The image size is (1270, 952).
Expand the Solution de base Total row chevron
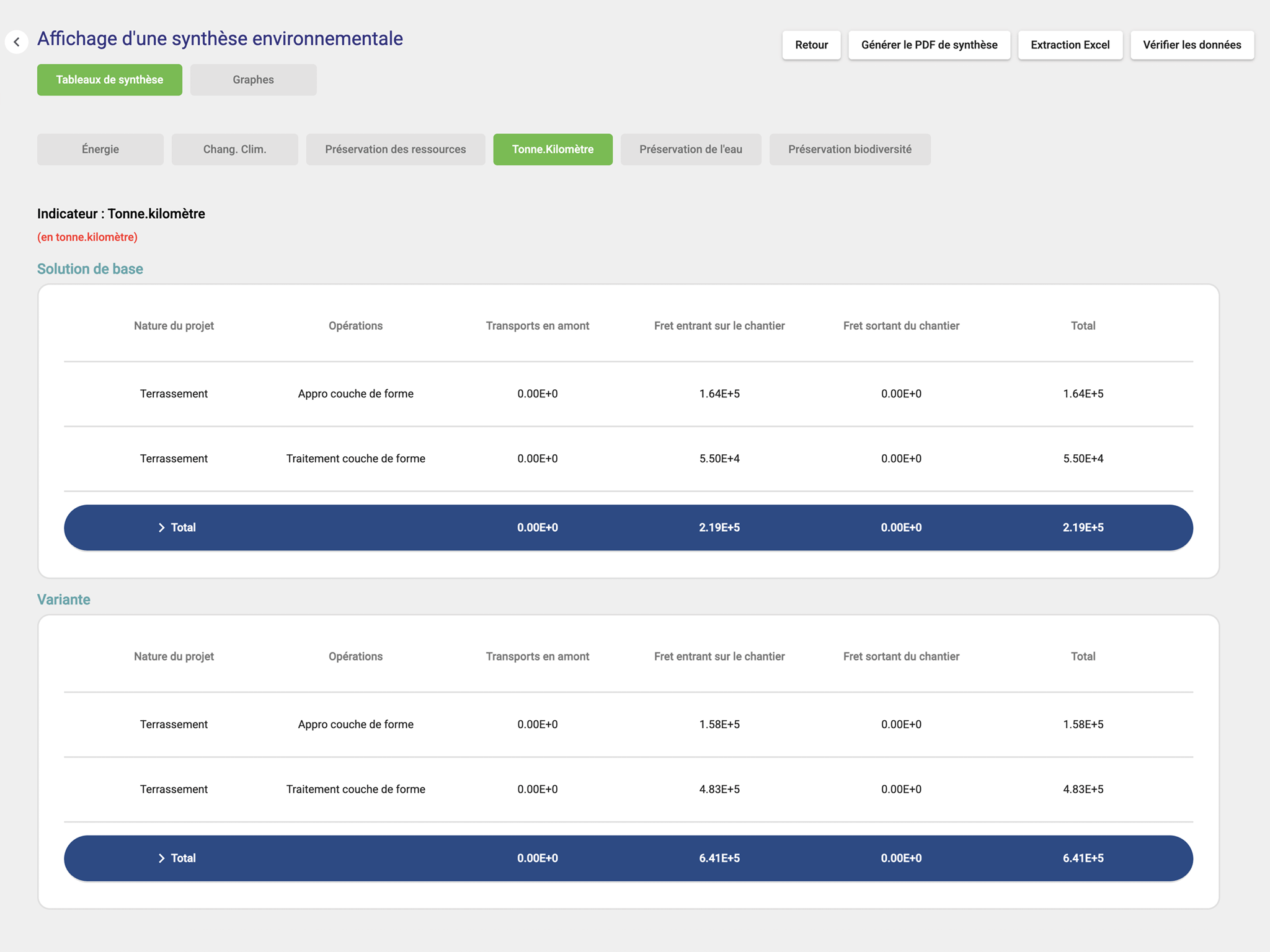pos(161,527)
